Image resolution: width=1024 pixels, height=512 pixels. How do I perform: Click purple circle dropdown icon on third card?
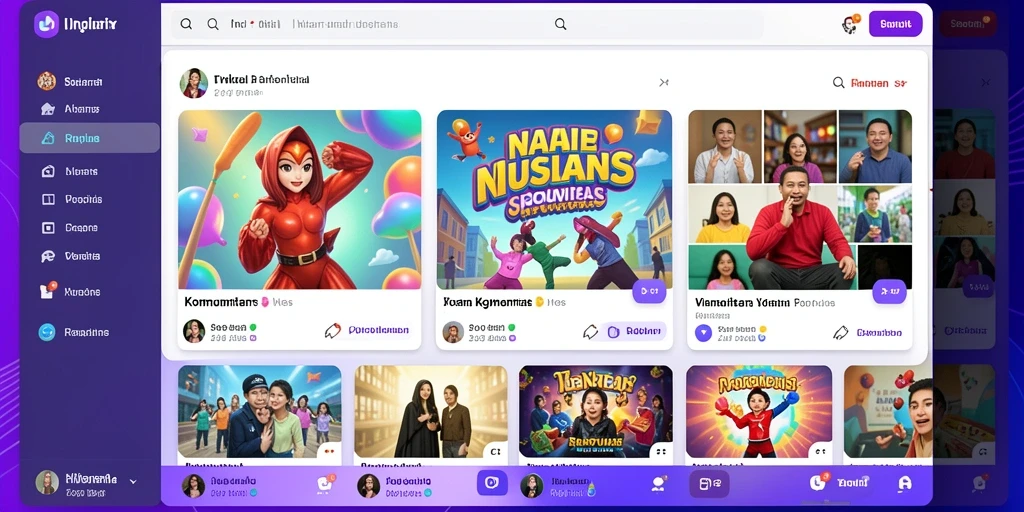click(x=703, y=333)
